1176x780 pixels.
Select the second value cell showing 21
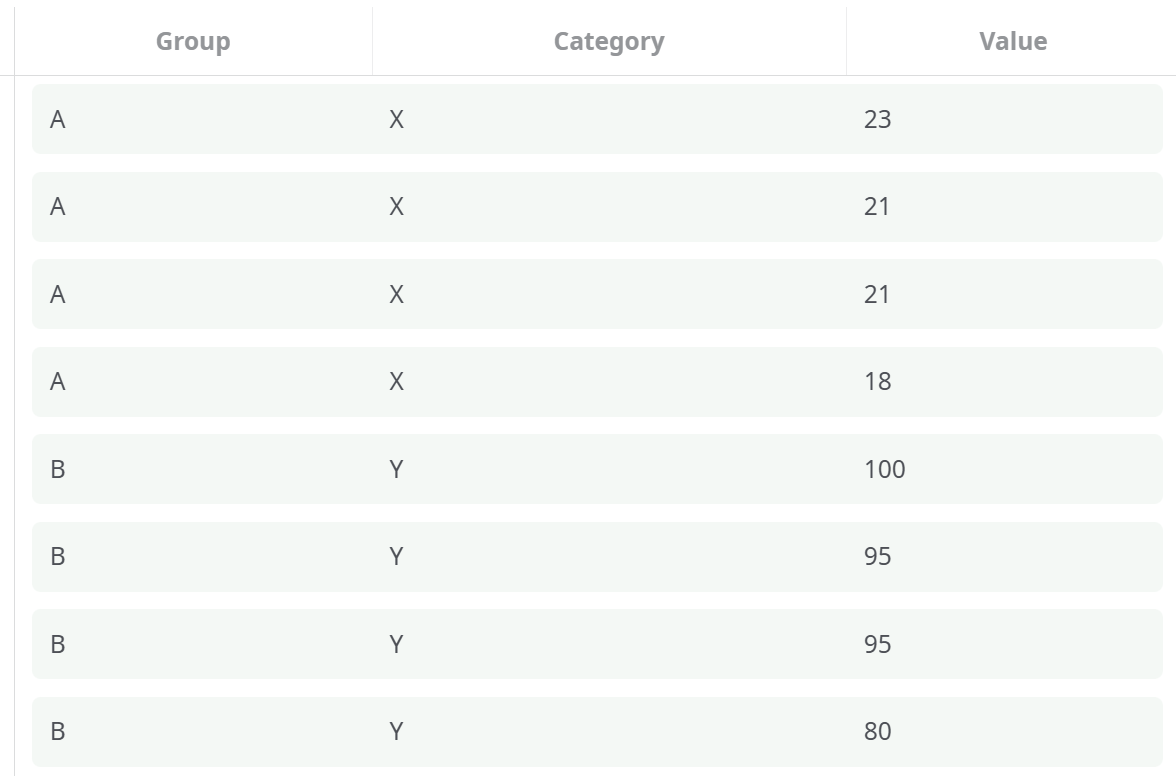coord(877,294)
